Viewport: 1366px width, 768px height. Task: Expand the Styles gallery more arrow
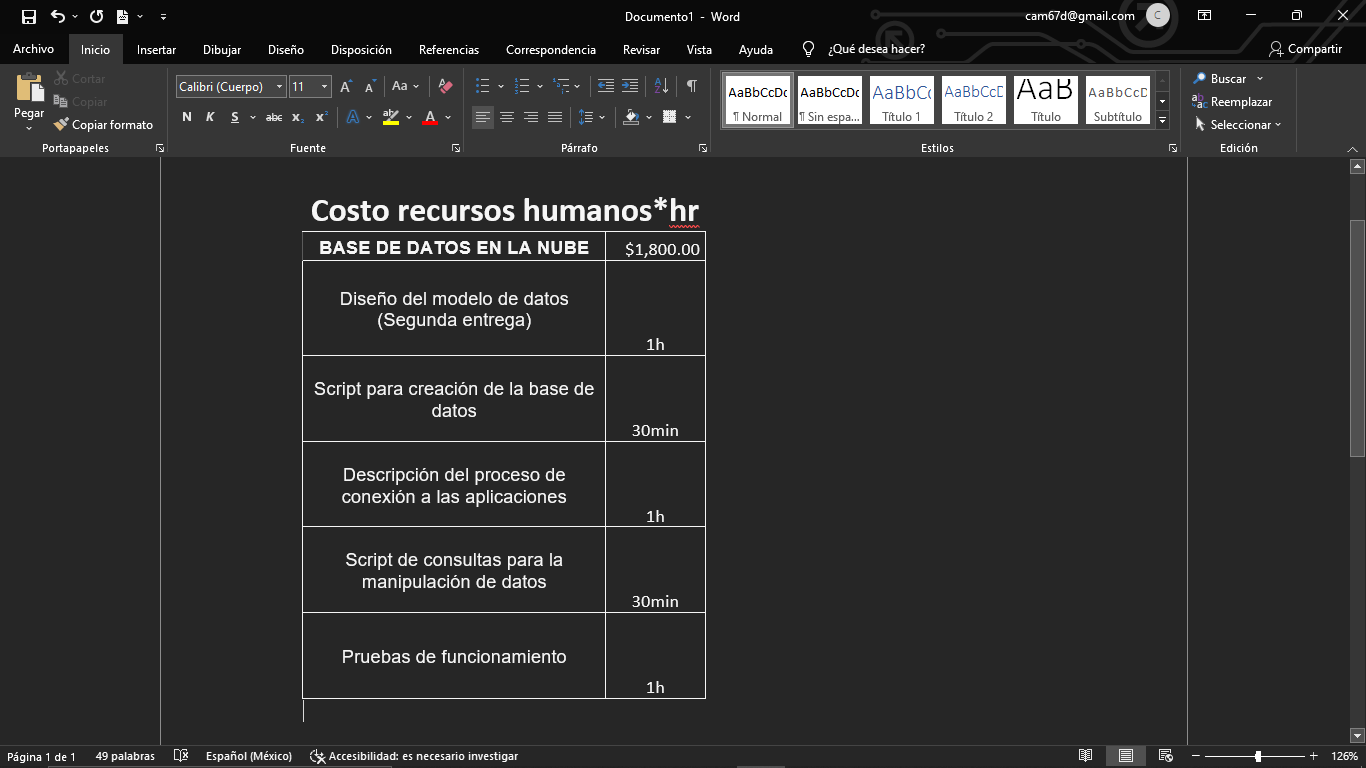tap(1162, 121)
